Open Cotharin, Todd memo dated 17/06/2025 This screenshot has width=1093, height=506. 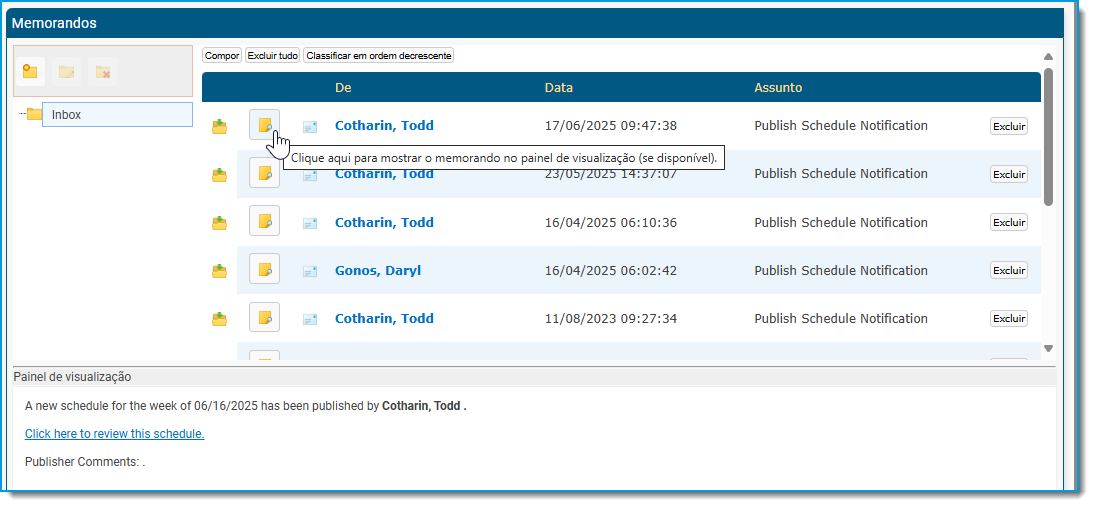[384, 125]
